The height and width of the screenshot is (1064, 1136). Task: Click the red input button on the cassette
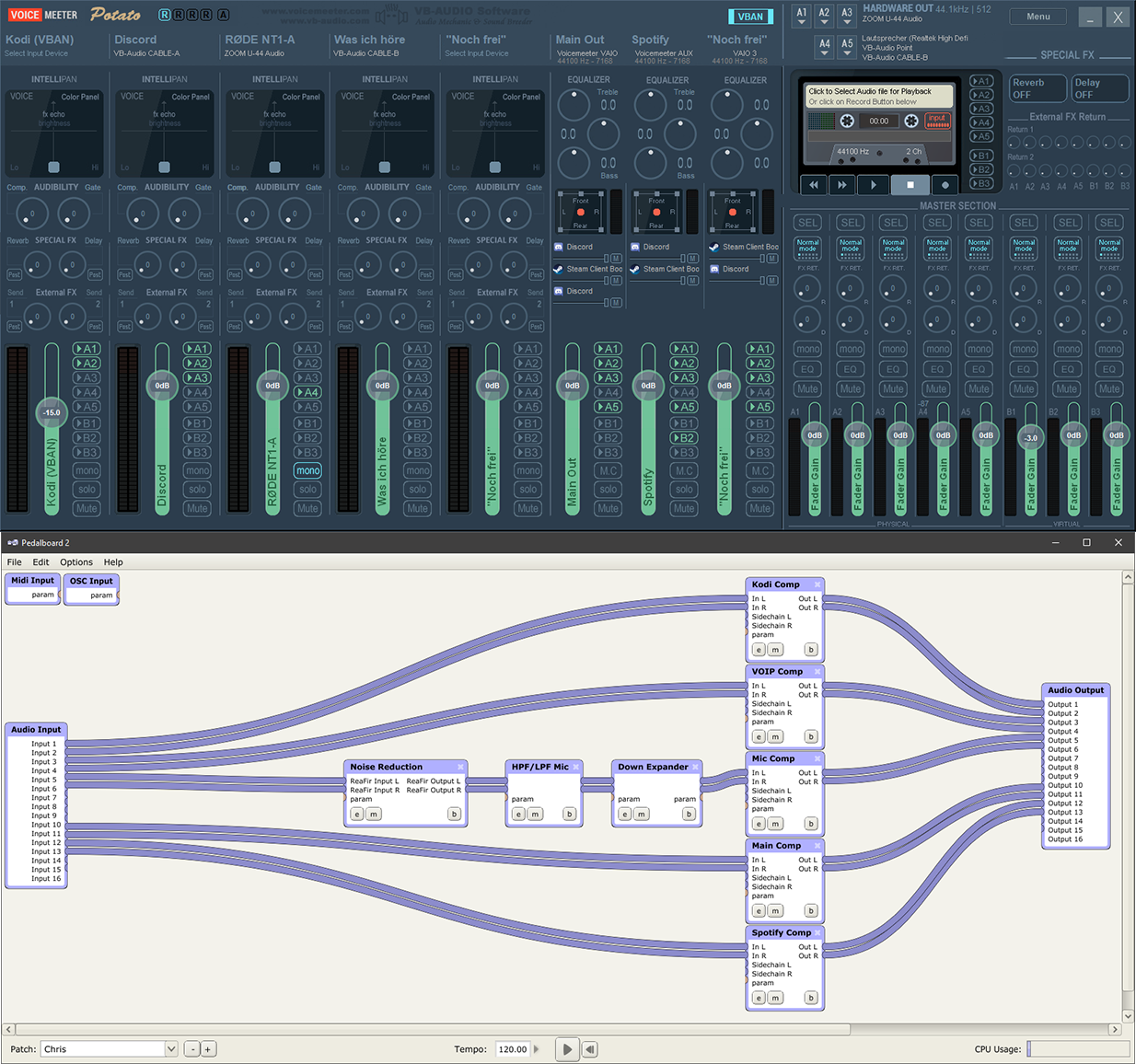pyautogui.click(x=937, y=120)
